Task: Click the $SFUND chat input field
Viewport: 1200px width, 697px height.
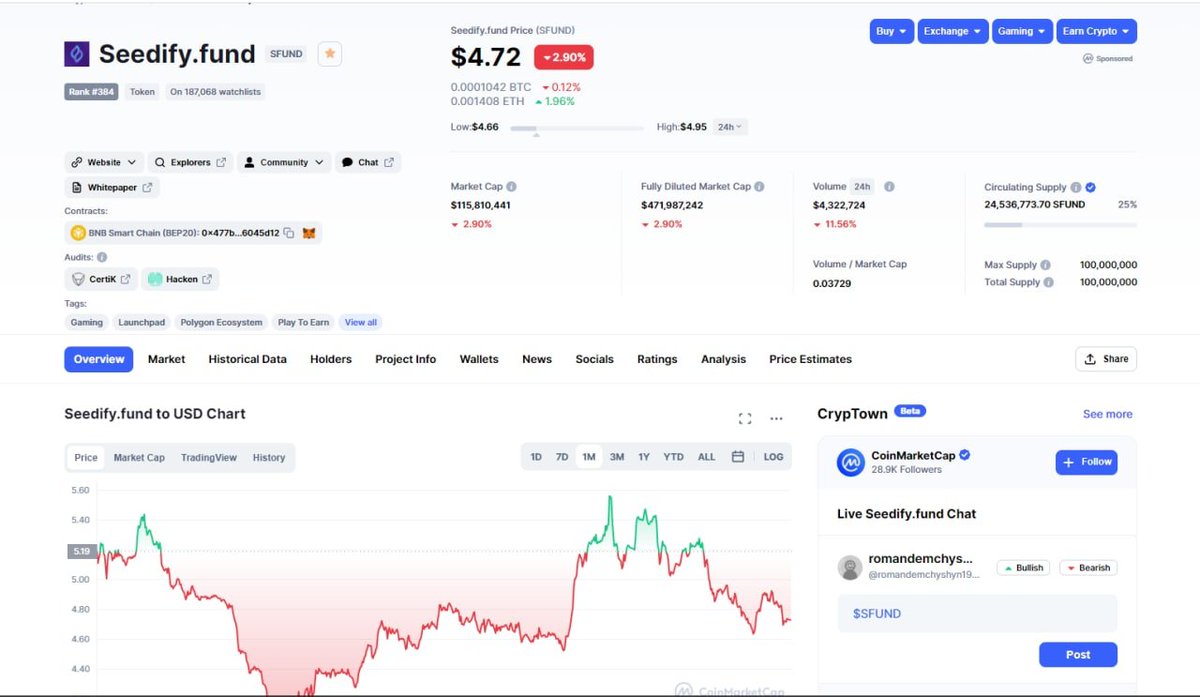Action: click(977, 614)
